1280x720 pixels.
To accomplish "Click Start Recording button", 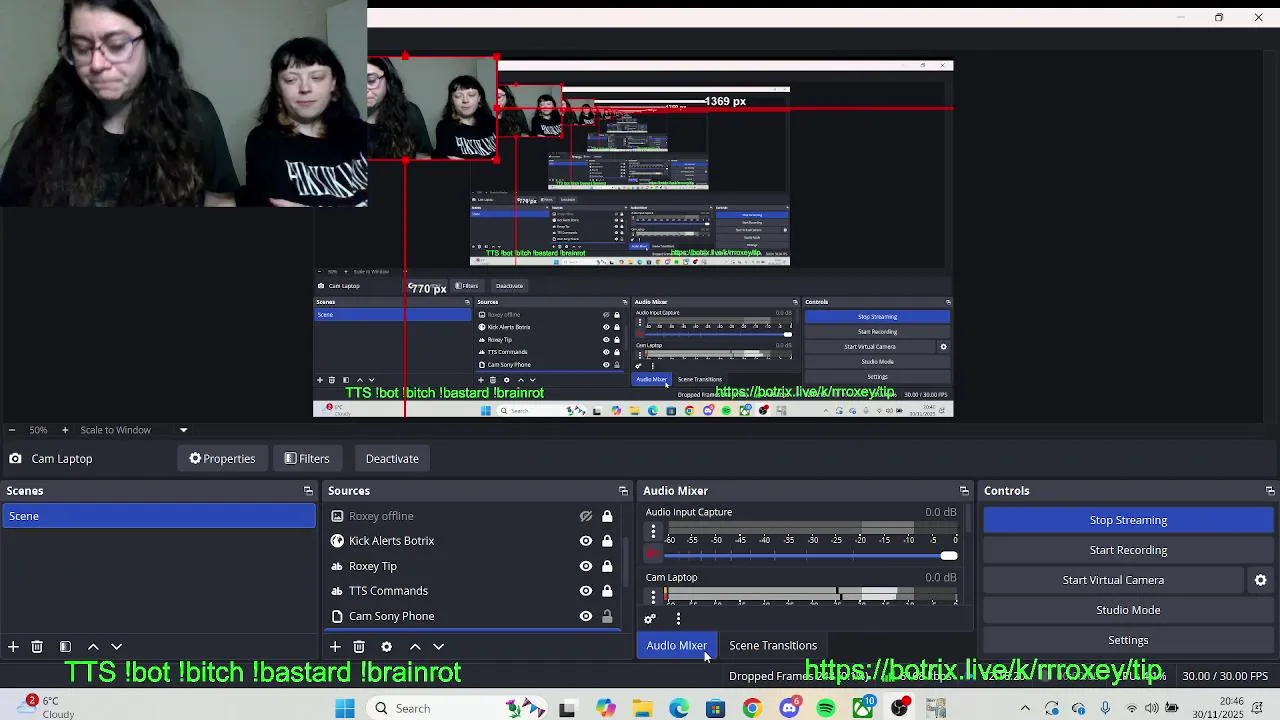I will click(1128, 550).
